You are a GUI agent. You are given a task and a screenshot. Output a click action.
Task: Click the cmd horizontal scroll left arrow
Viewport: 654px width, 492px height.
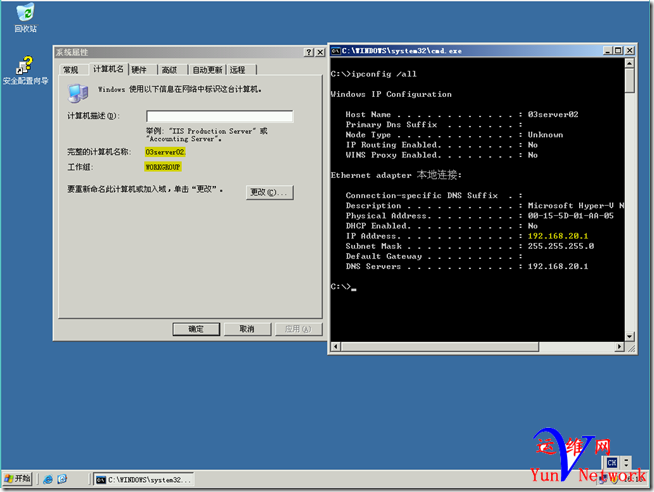(x=336, y=346)
